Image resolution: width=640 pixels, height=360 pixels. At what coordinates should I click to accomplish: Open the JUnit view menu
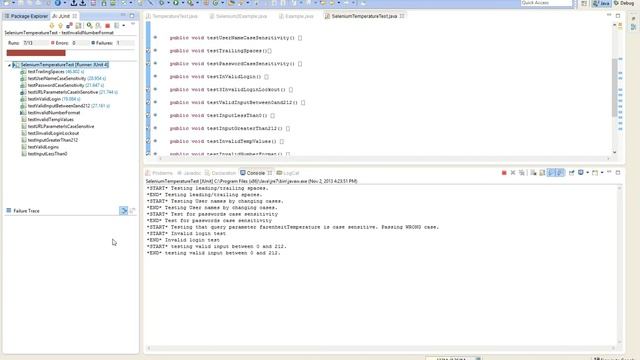tap(133, 24)
